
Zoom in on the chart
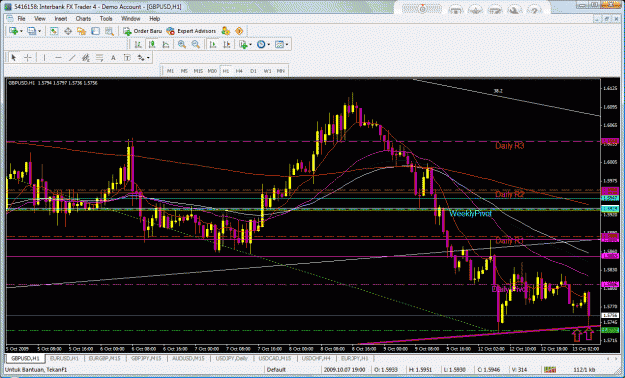[182, 45]
